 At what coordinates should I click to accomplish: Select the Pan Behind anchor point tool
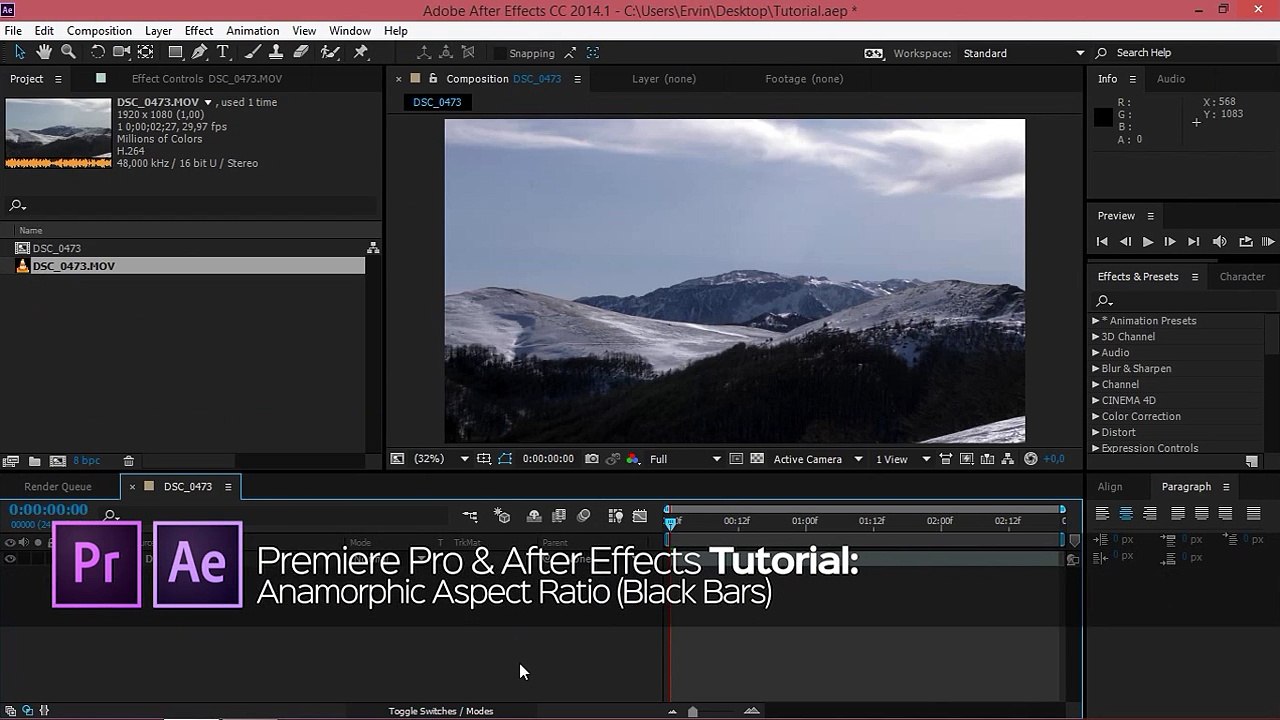tap(146, 52)
